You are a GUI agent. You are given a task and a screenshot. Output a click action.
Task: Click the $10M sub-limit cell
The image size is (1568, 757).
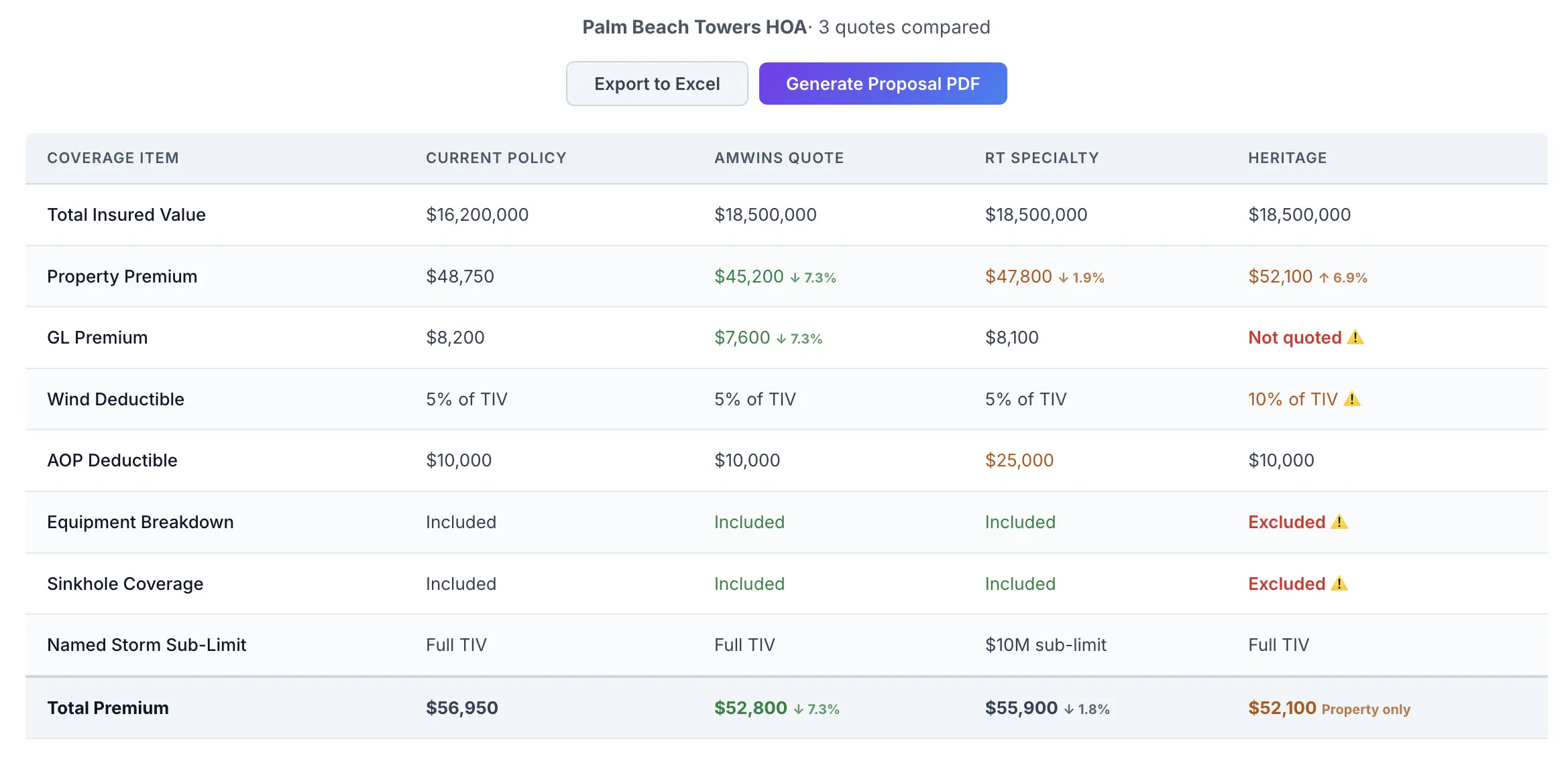(x=1045, y=645)
